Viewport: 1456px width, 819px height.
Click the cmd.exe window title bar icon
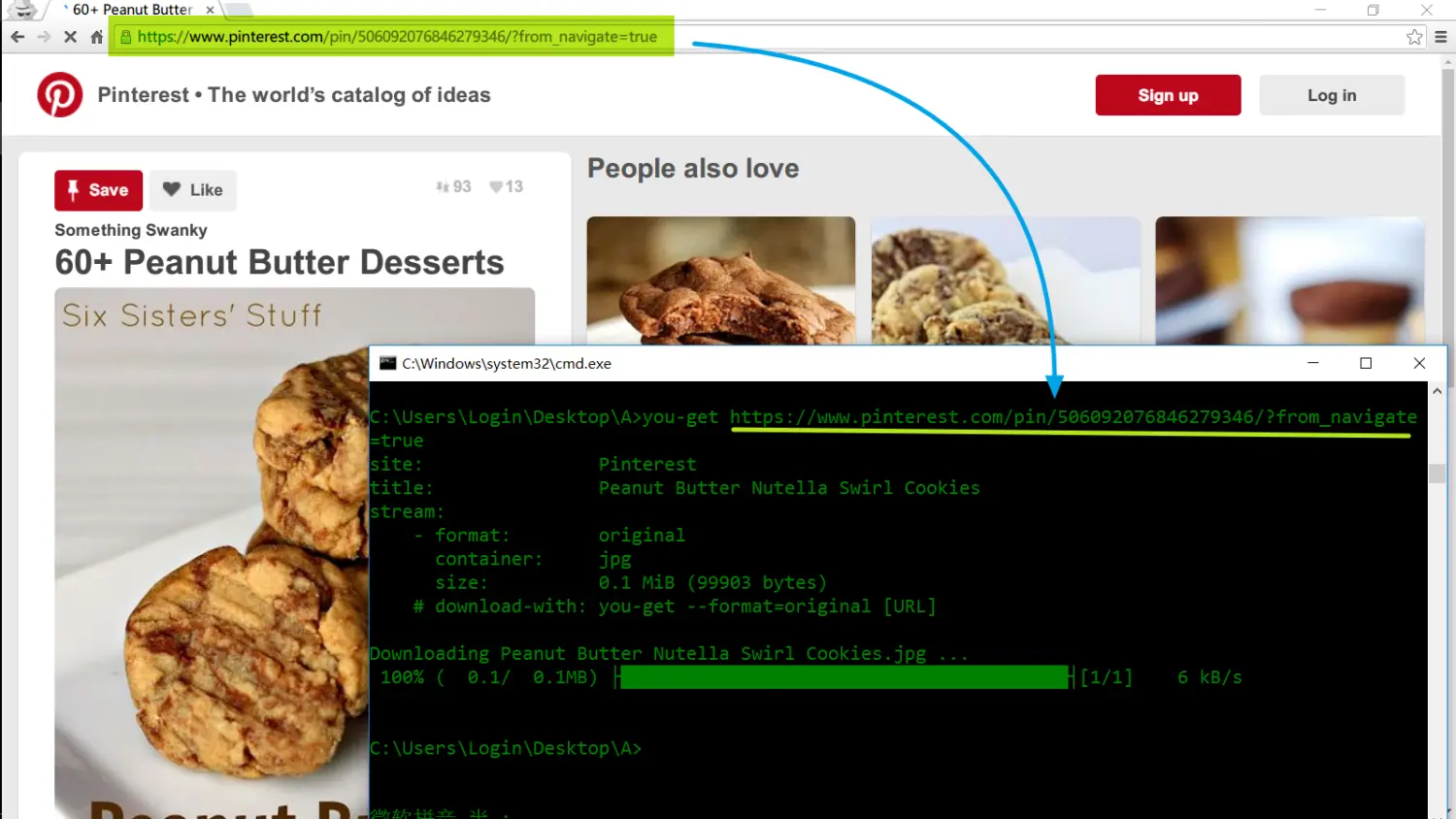(387, 363)
